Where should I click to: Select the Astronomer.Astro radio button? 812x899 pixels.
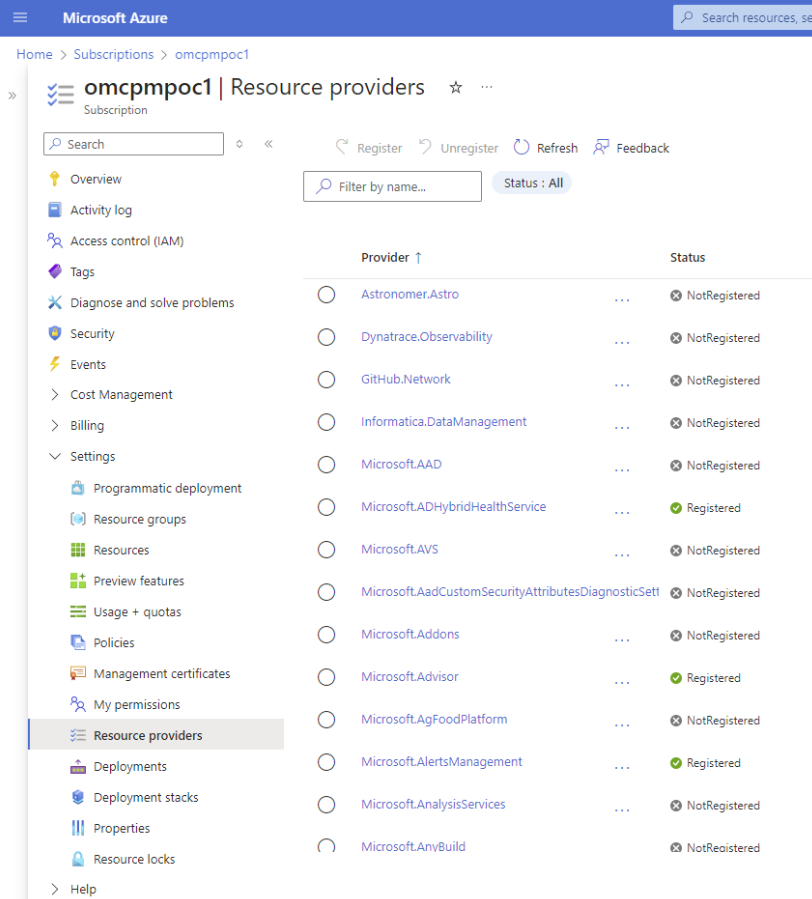click(x=326, y=295)
